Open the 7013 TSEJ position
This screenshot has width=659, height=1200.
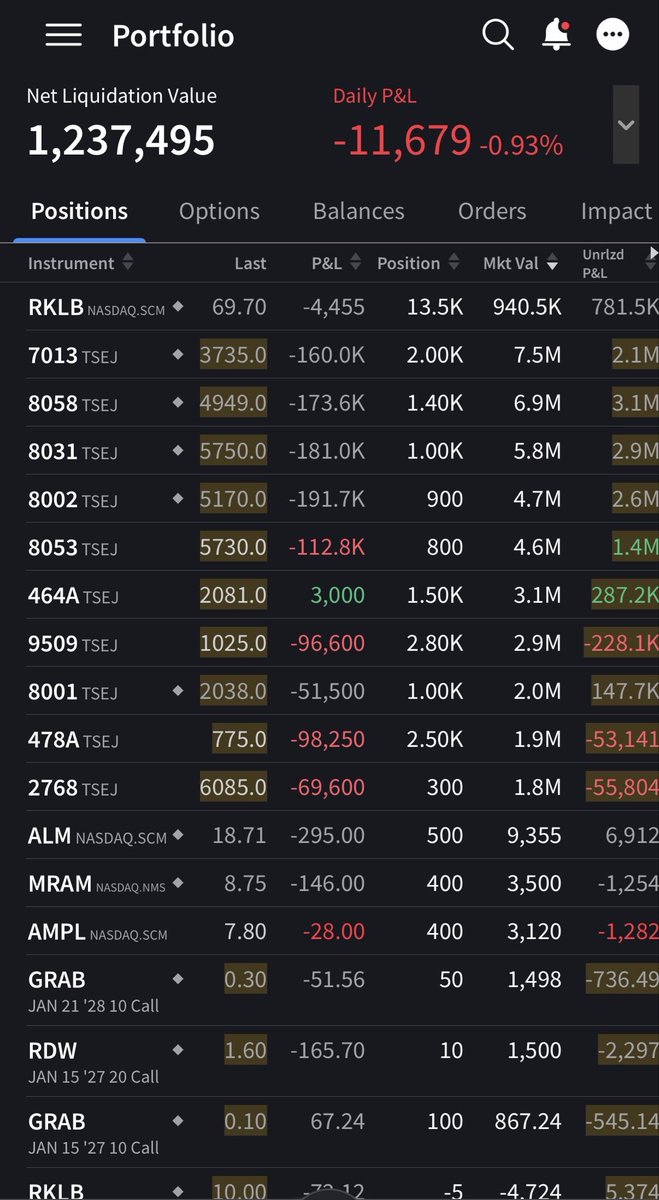329,355
